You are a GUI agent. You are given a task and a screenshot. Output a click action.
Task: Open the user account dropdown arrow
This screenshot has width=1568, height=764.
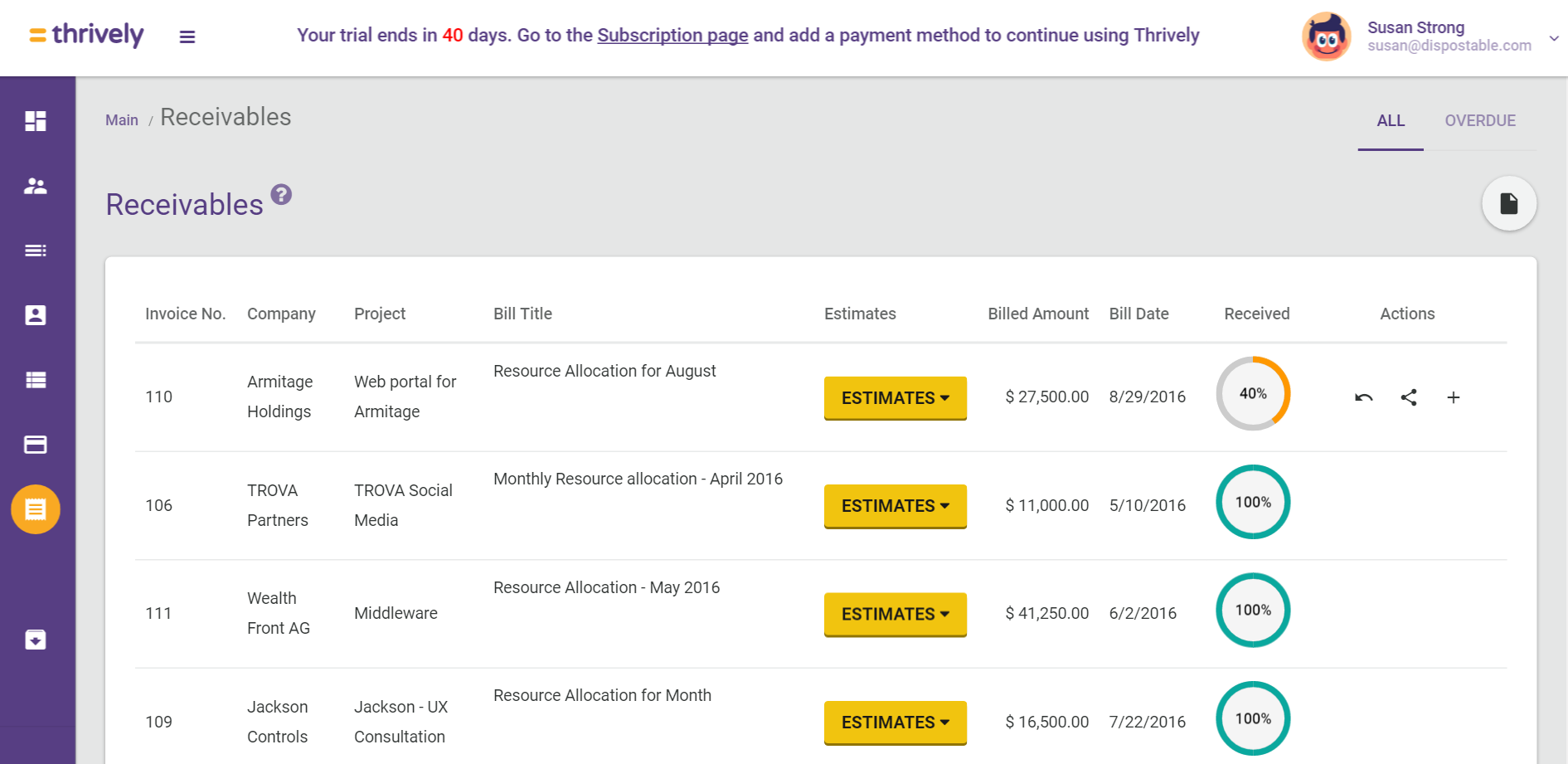coord(1554,37)
